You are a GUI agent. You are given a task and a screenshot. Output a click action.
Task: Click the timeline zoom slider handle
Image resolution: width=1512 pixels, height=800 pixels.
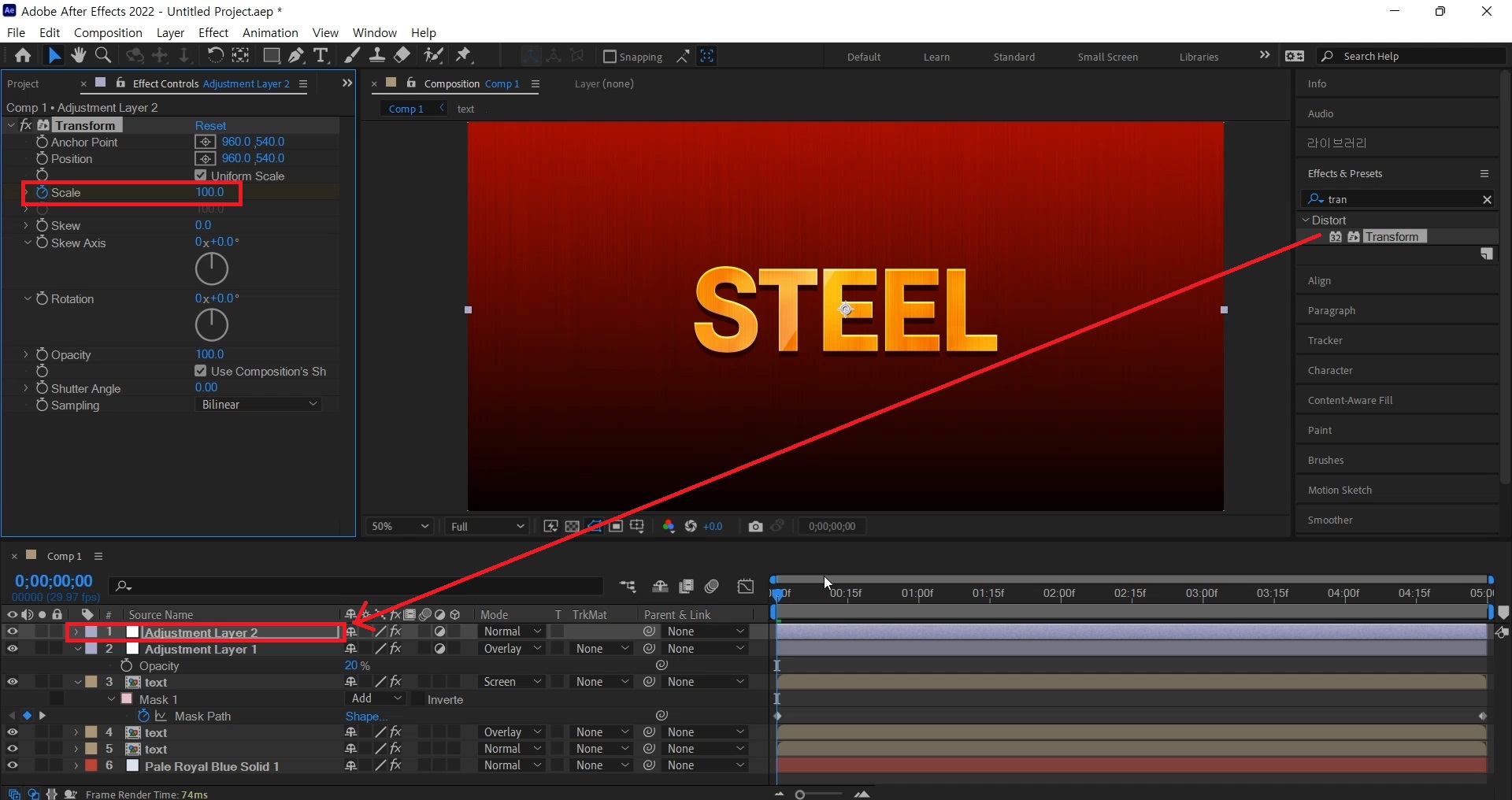click(800, 794)
